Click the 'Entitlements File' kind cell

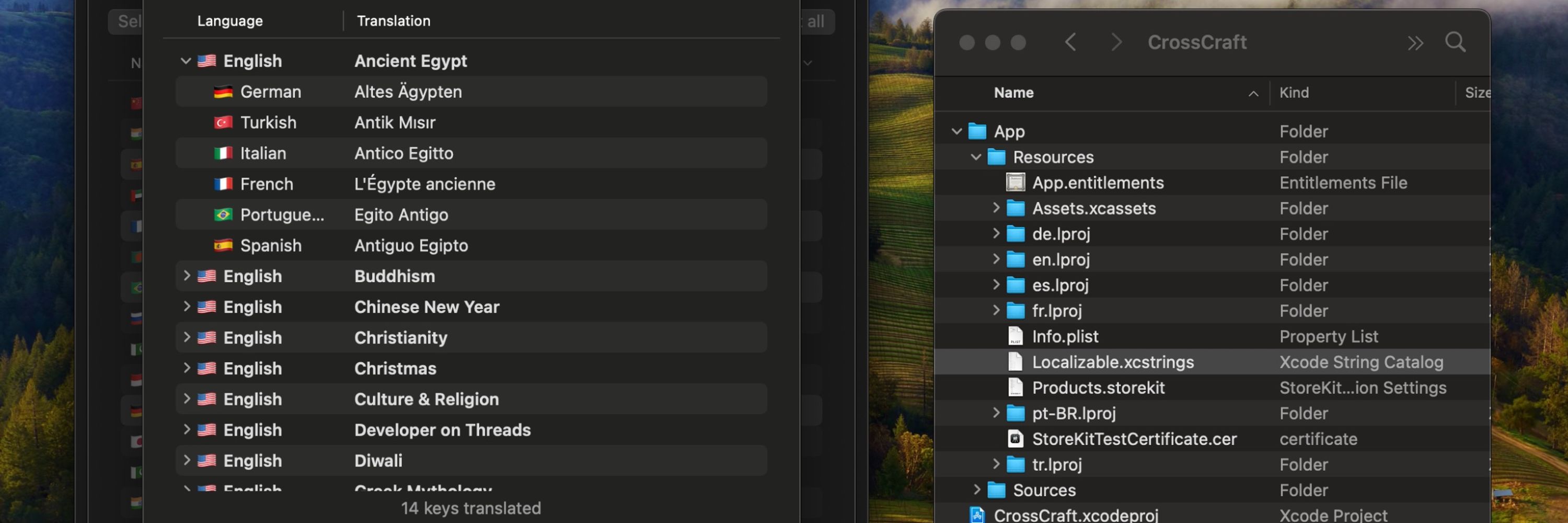pyautogui.click(x=1343, y=183)
